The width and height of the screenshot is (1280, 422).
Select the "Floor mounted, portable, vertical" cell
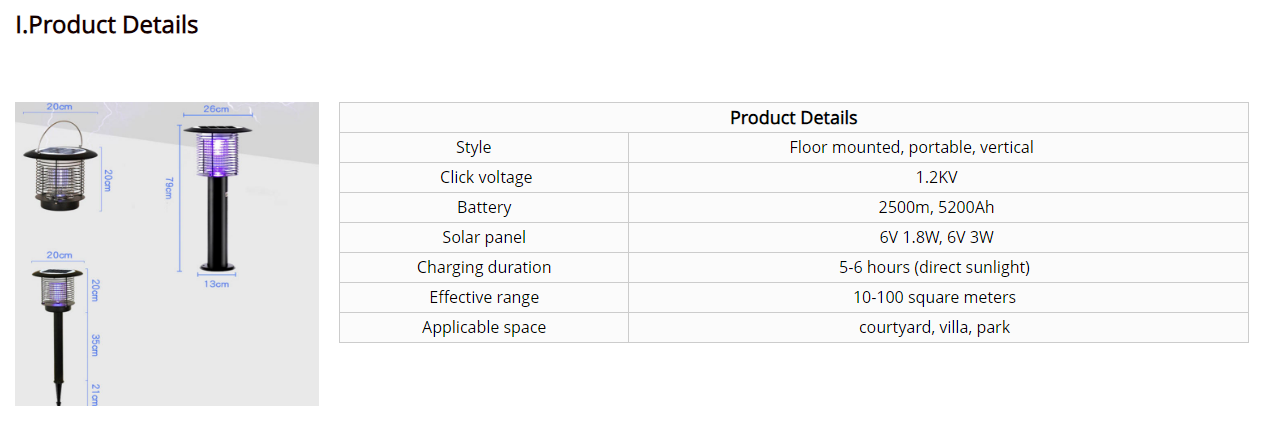coord(911,148)
